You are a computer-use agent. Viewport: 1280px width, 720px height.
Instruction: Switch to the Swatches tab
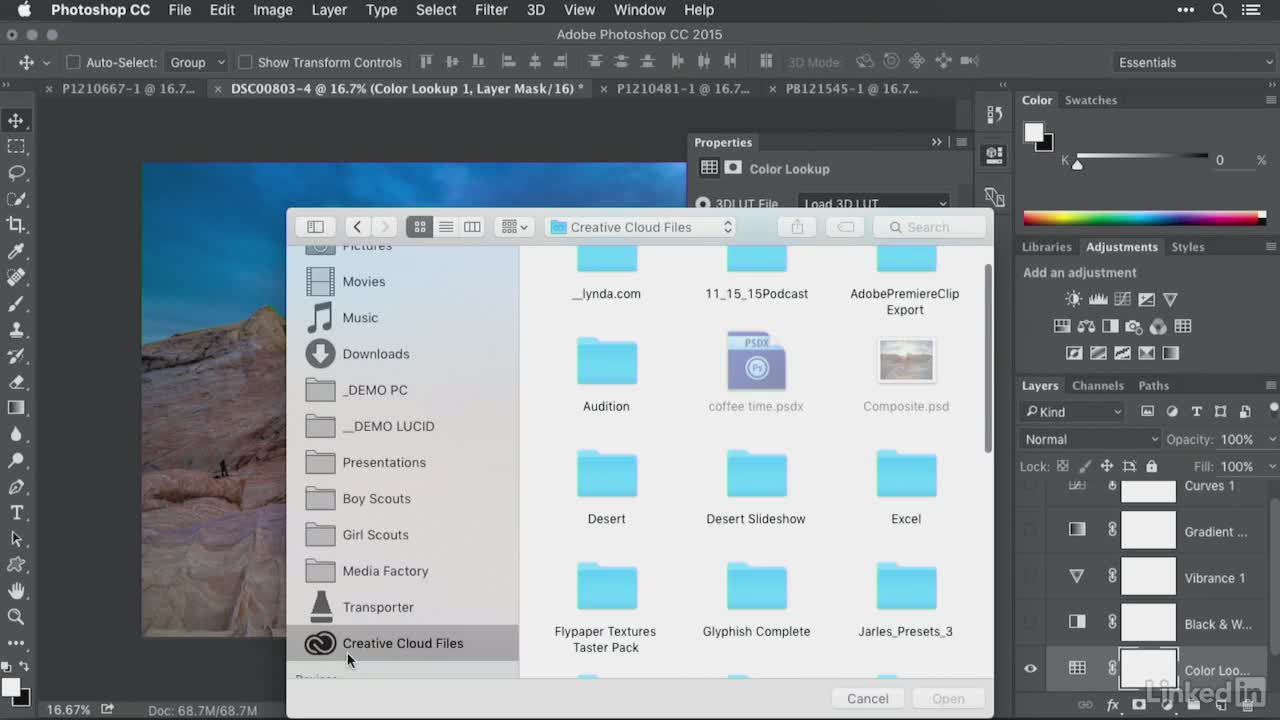(x=1091, y=100)
